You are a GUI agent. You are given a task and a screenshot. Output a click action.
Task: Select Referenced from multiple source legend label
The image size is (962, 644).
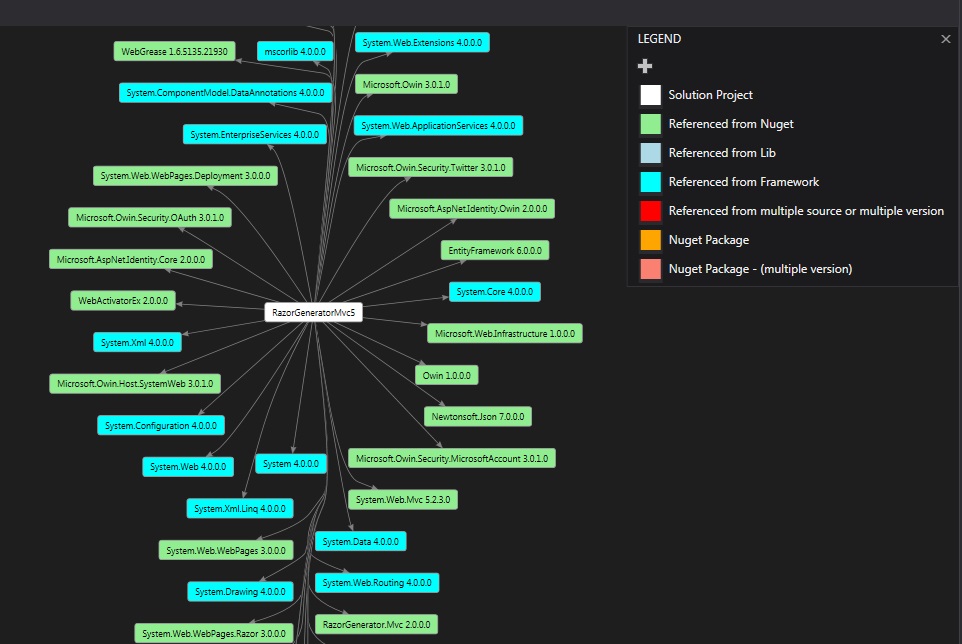click(x=806, y=211)
